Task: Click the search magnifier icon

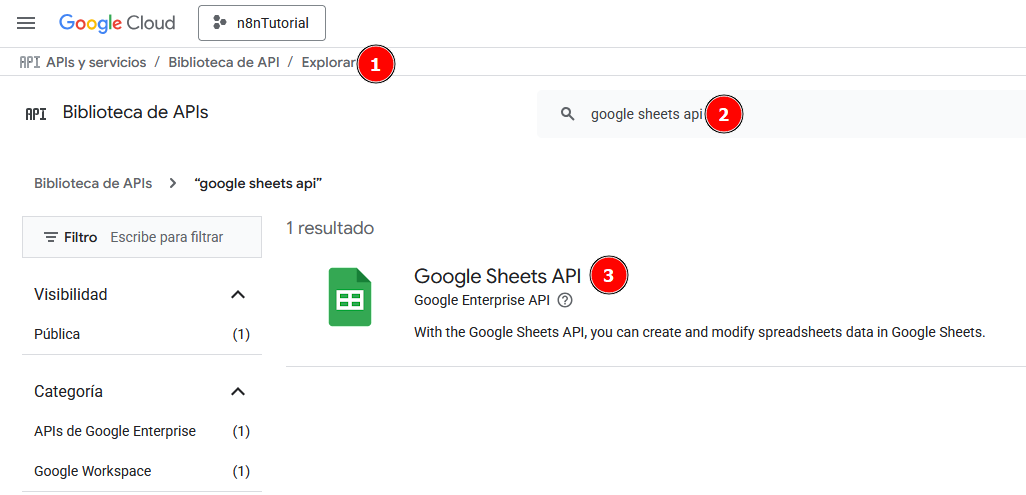Action: 568,115
